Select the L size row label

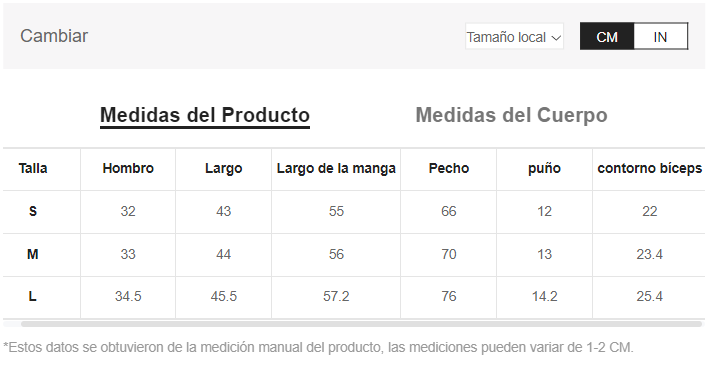(x=33, y=297)
